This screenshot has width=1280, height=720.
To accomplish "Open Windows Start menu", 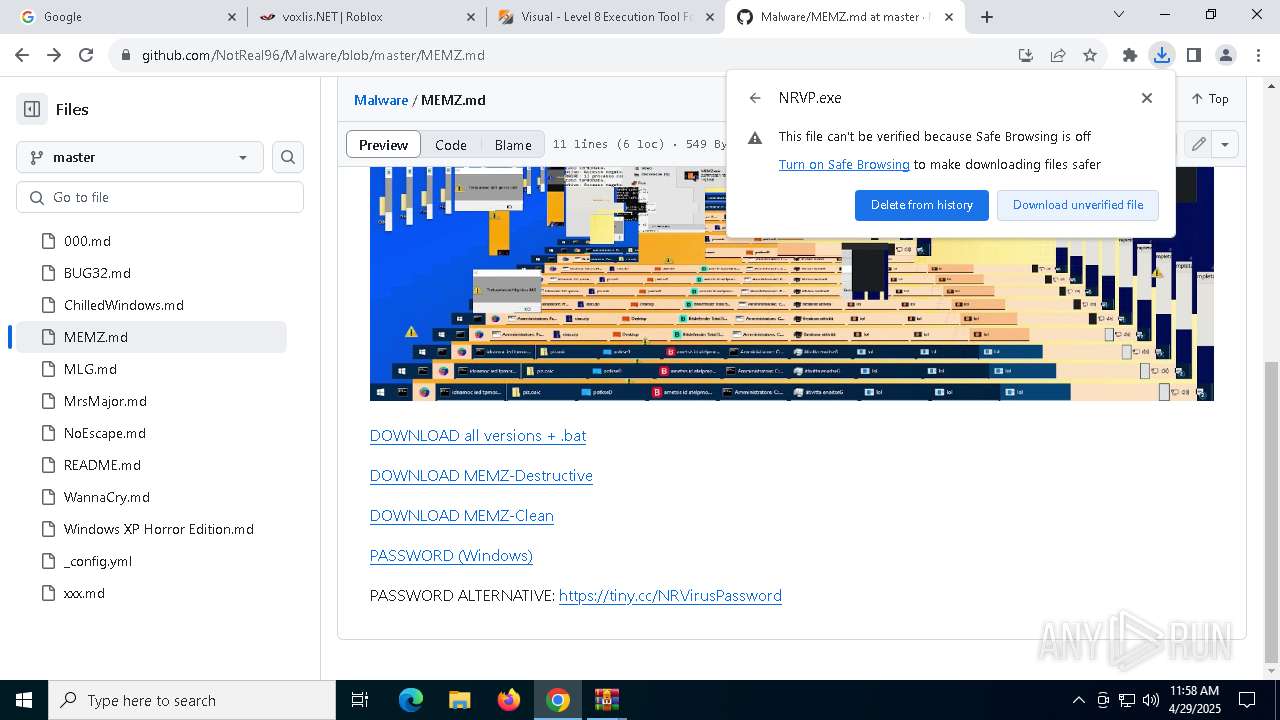I will tap(24, 700).
